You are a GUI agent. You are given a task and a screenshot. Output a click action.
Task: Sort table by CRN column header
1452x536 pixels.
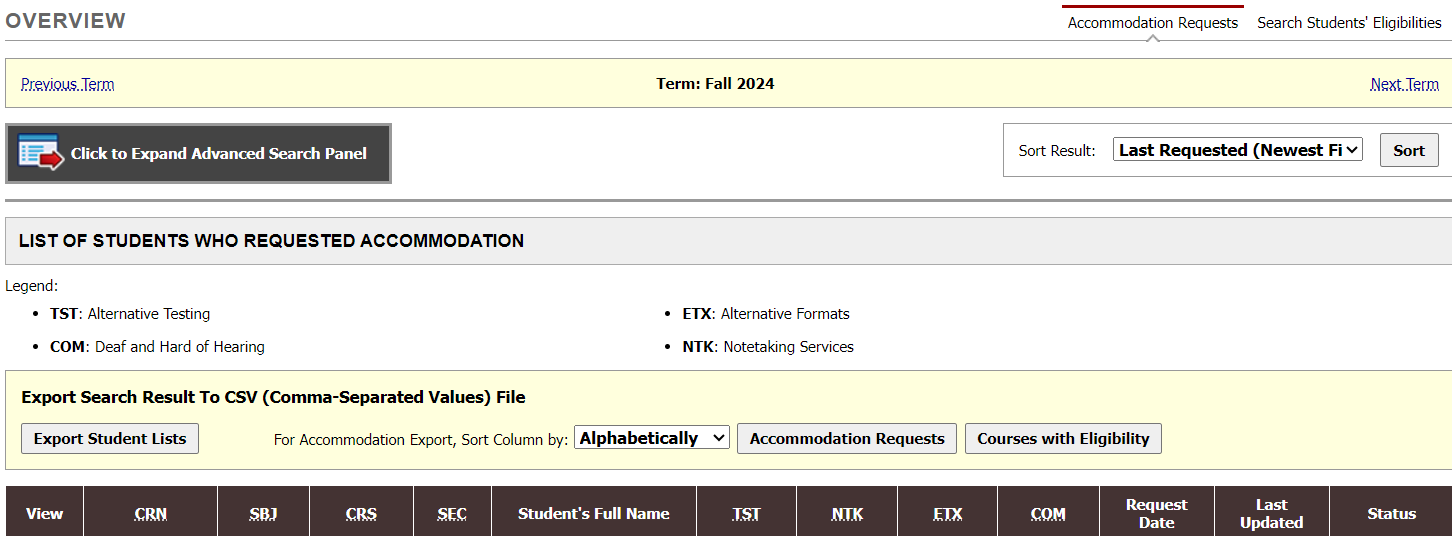151,514
